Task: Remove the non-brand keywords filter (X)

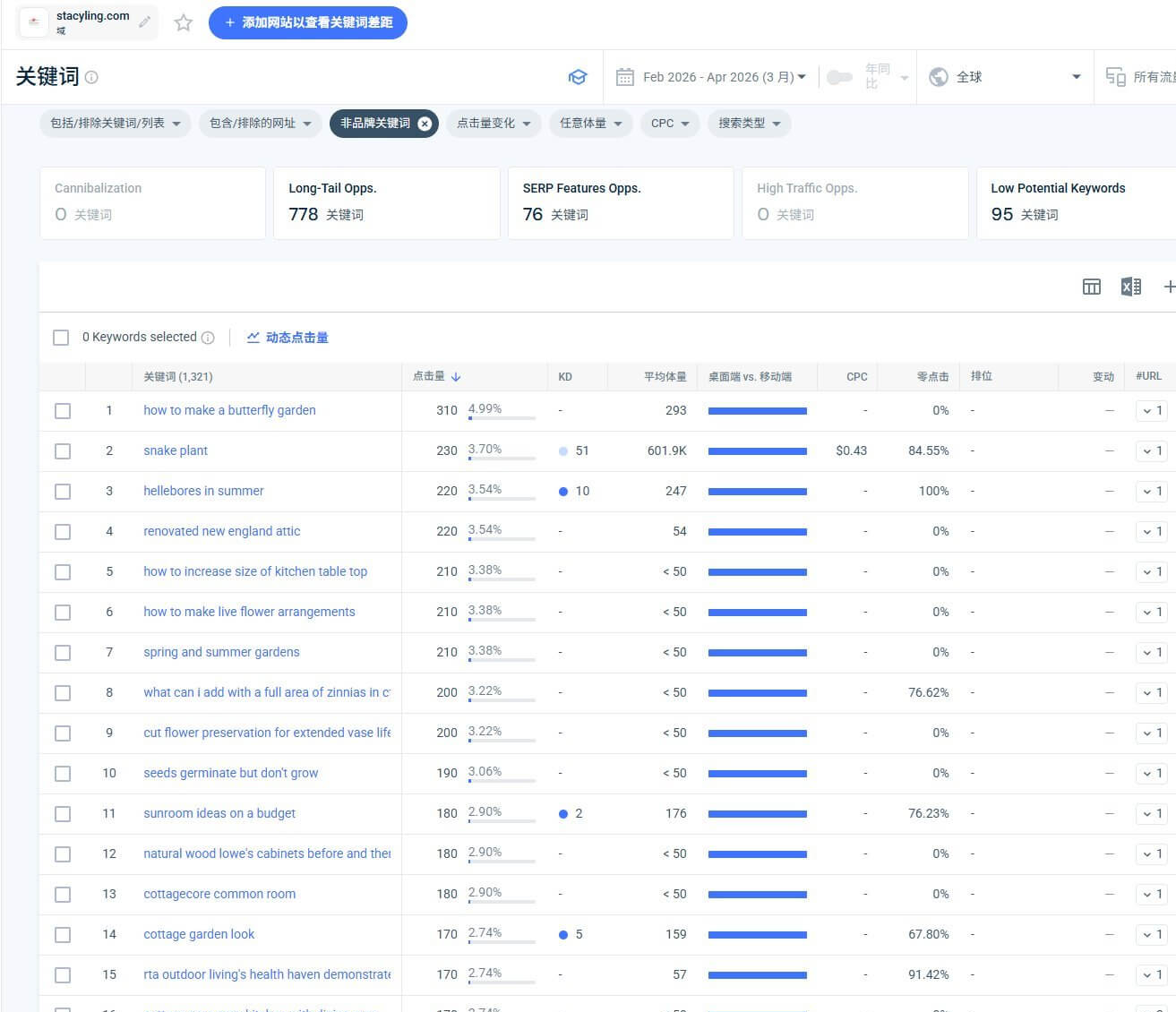Action: tap(425, 124)
